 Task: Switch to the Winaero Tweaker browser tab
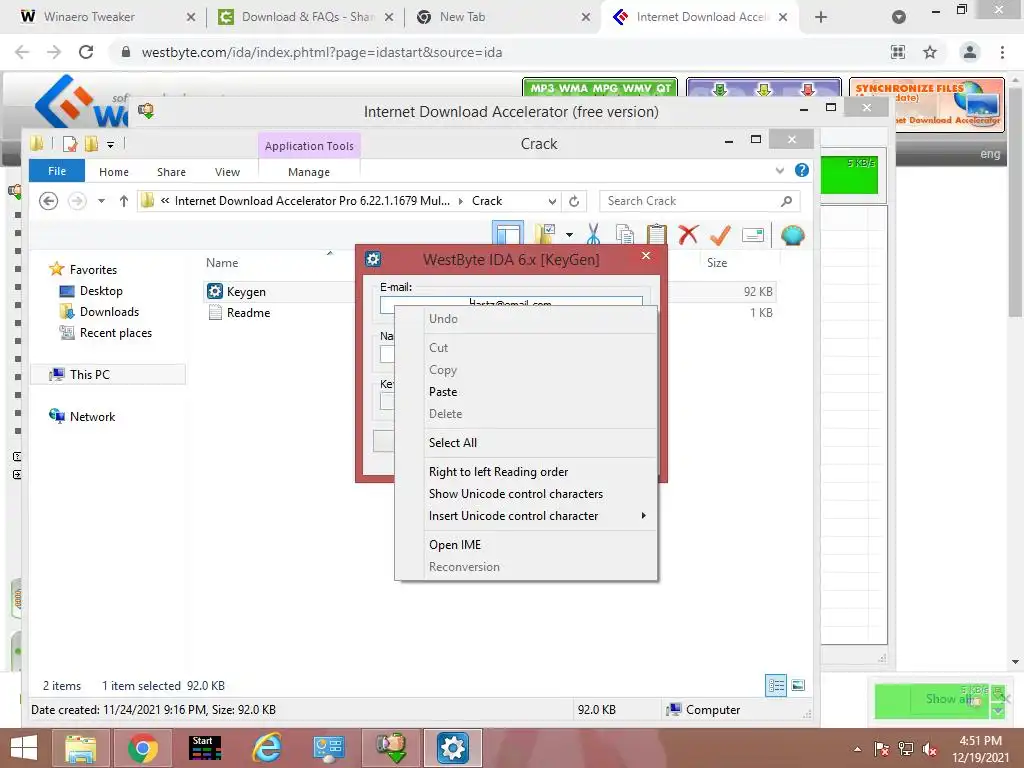(108, 17)
